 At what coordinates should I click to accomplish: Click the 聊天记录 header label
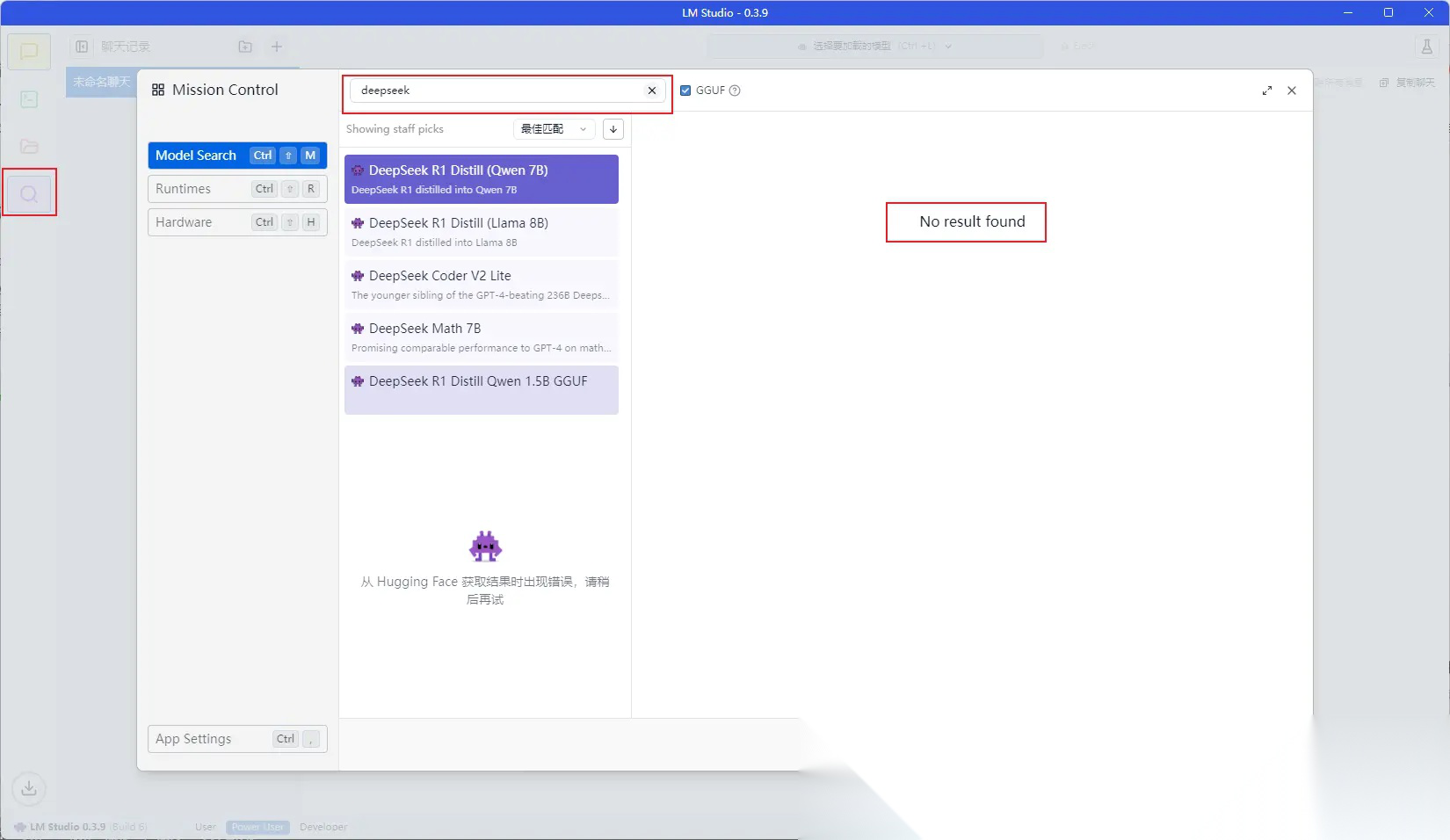click(x=126, y=47)
